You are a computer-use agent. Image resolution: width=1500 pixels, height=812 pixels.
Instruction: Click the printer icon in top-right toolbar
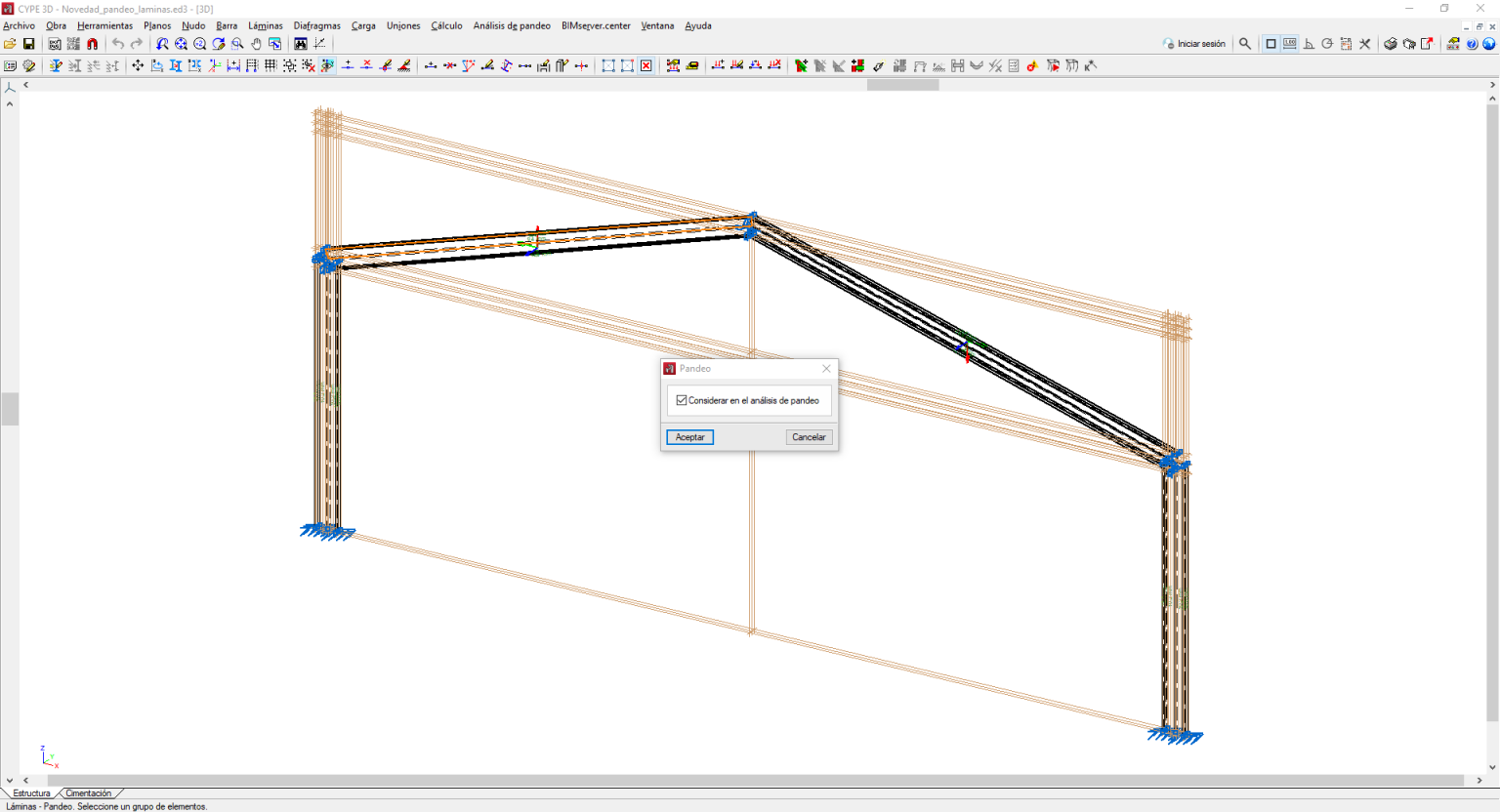[1391, 44]
